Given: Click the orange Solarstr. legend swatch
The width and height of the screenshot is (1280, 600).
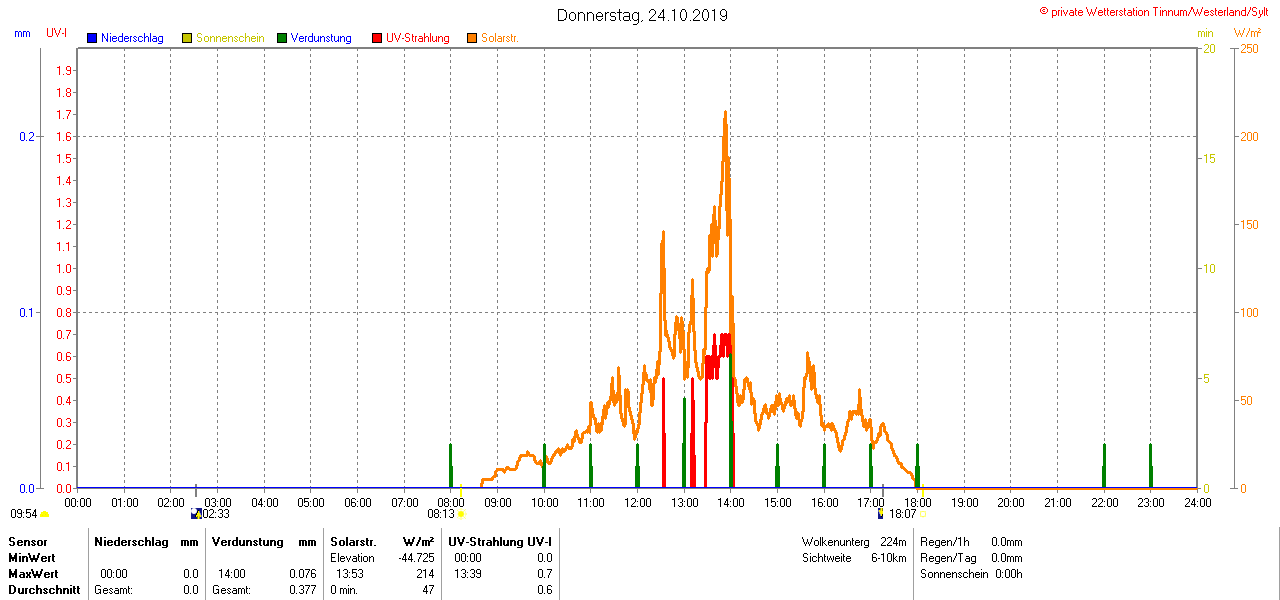Looking at the screenshot, I should pyautogui.click(x=472, y=38).
